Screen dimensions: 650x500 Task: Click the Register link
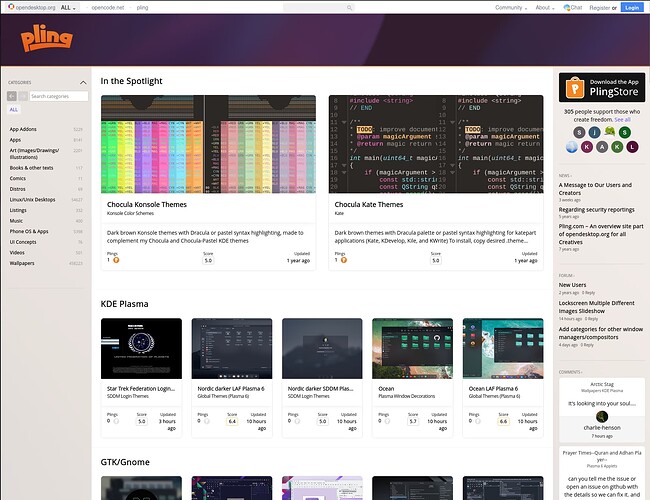(x=599, y=7)
